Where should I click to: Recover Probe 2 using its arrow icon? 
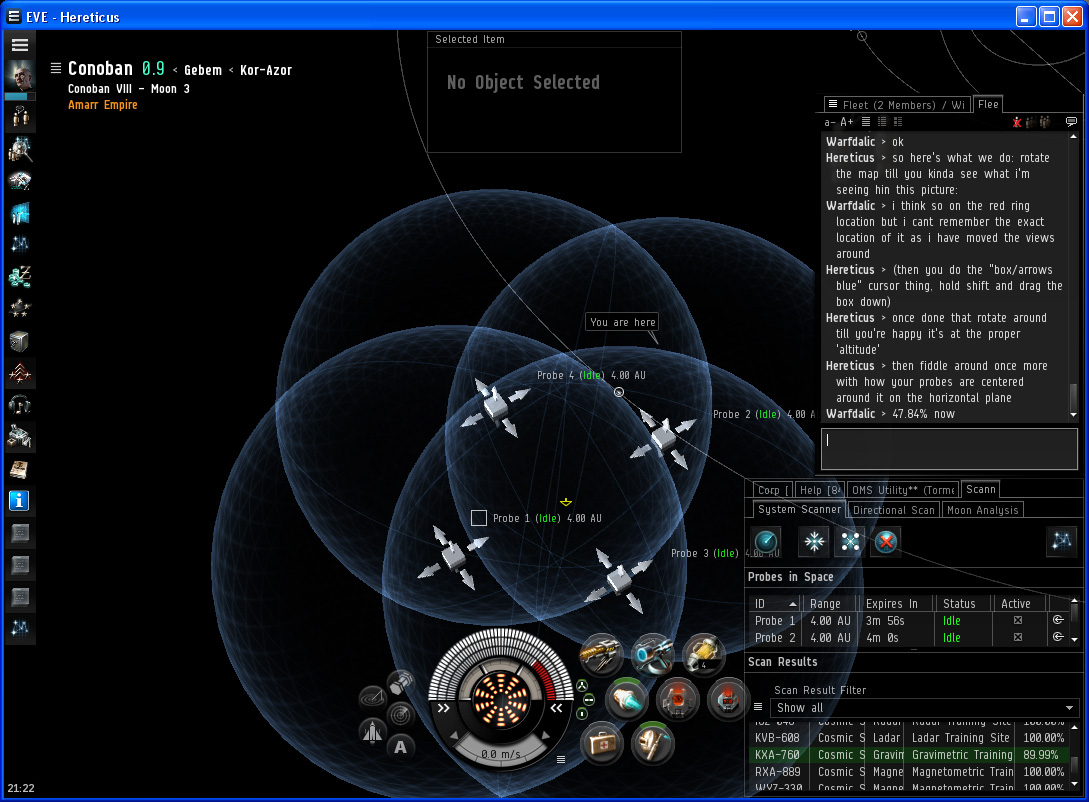[x=1058, y=637]
